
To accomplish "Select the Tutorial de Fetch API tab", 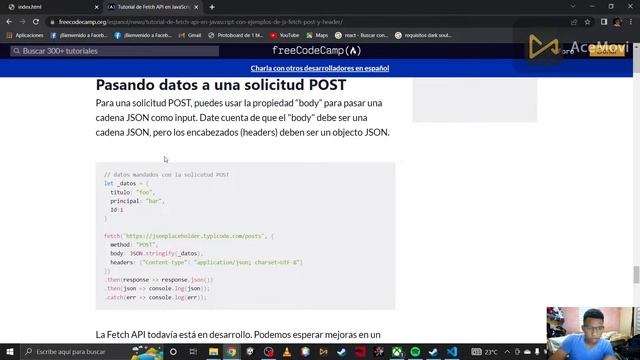I will coord(153,7).
